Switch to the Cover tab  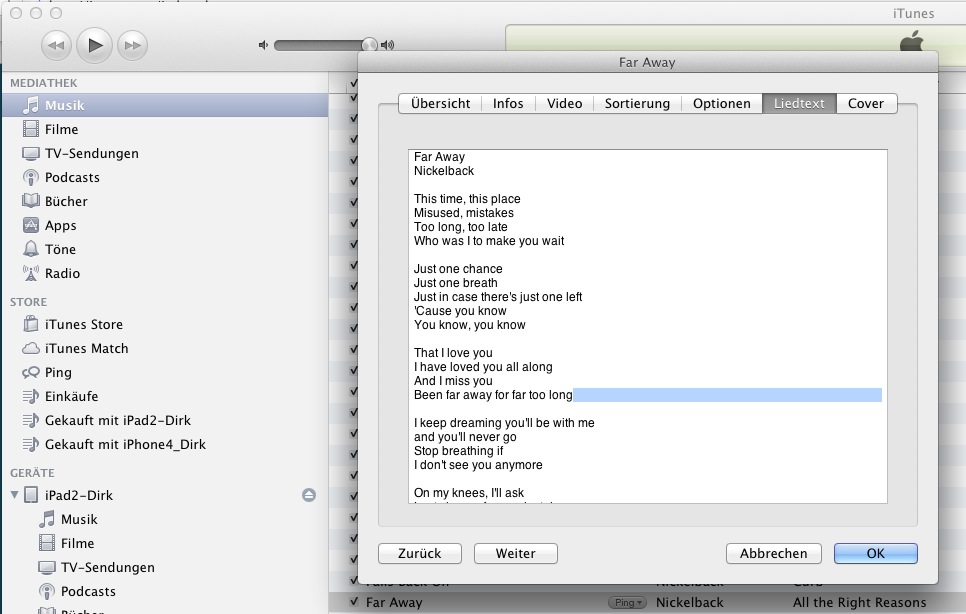866,104
